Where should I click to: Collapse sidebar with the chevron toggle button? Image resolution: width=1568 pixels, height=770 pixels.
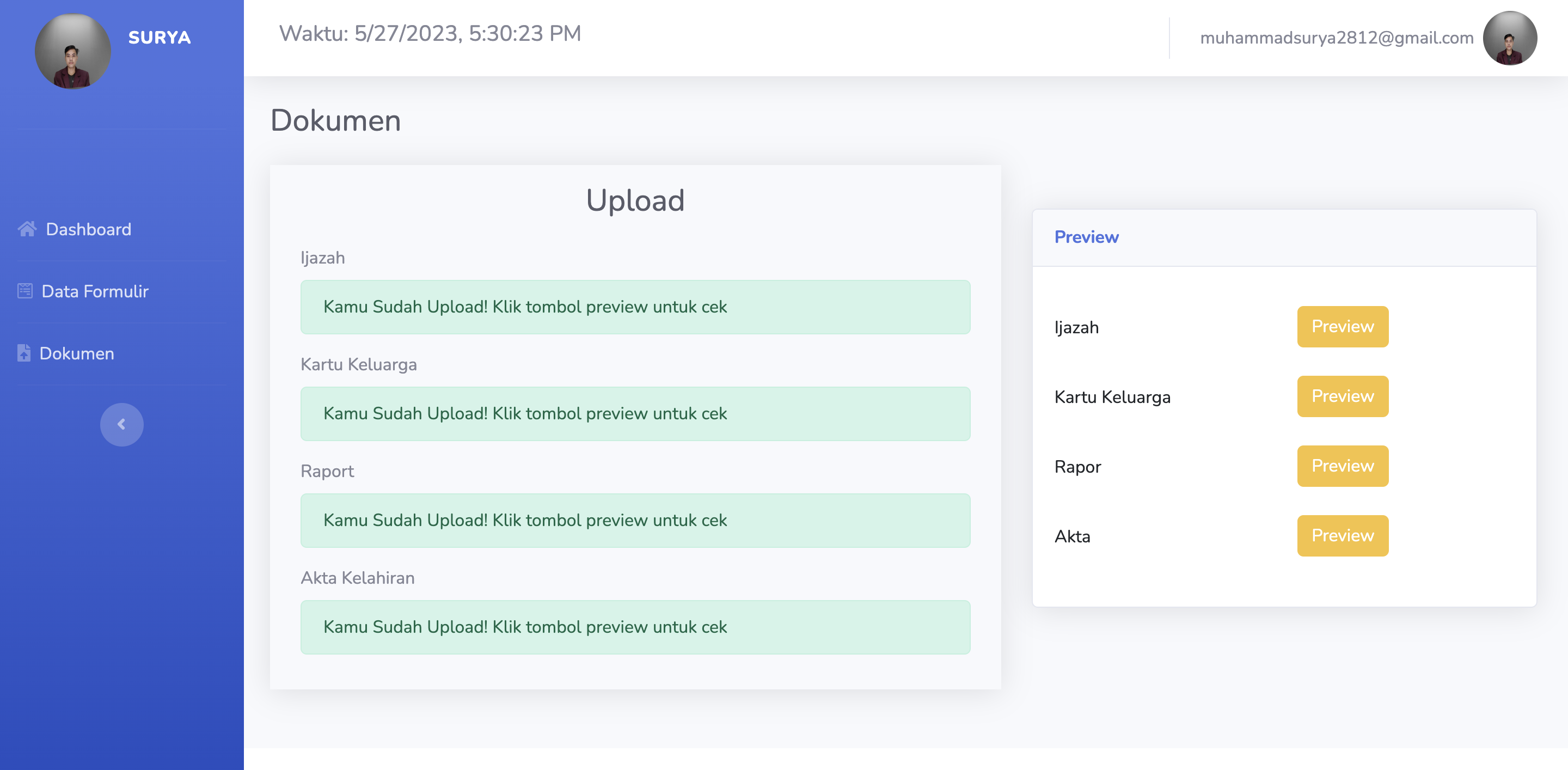122,424
